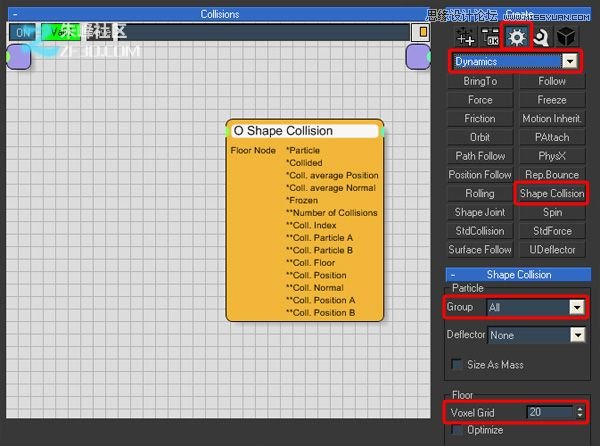This screenshot has width=600, height=446.
Task: Click the Friction operator button
Action: pos(480,119)
